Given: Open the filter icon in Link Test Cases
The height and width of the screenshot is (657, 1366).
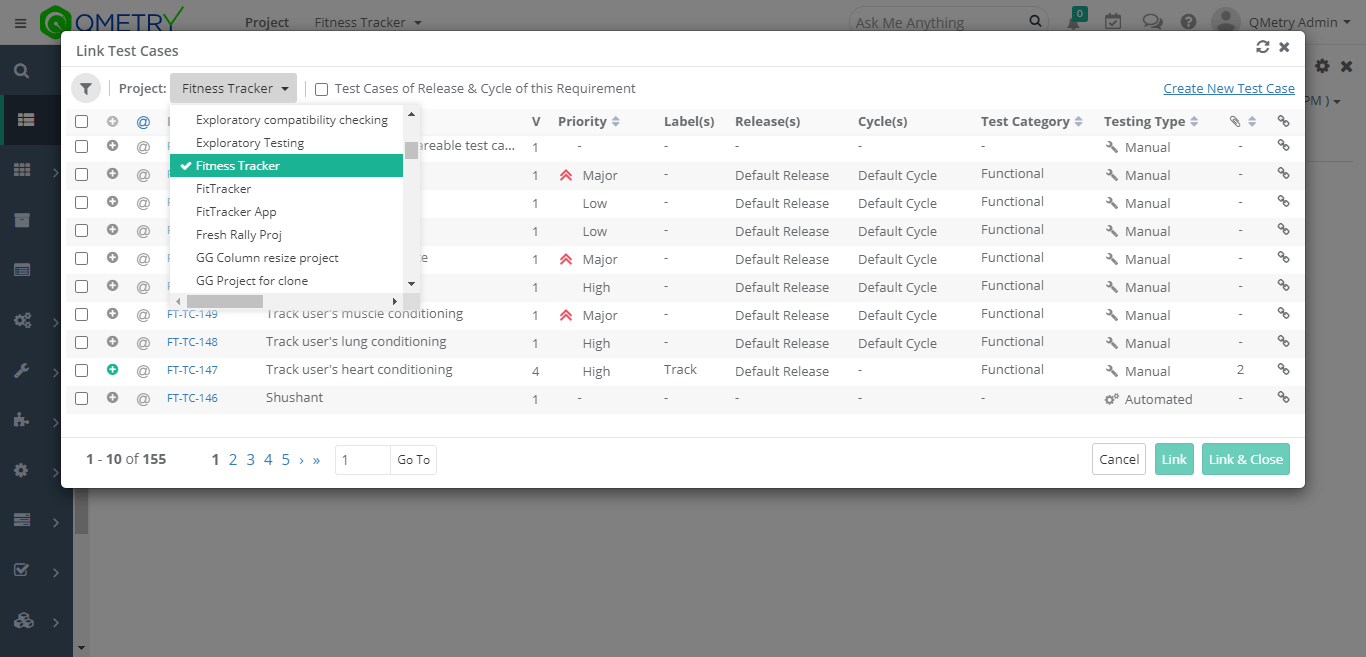Looking at the screenshot, I should pos(86,88).
